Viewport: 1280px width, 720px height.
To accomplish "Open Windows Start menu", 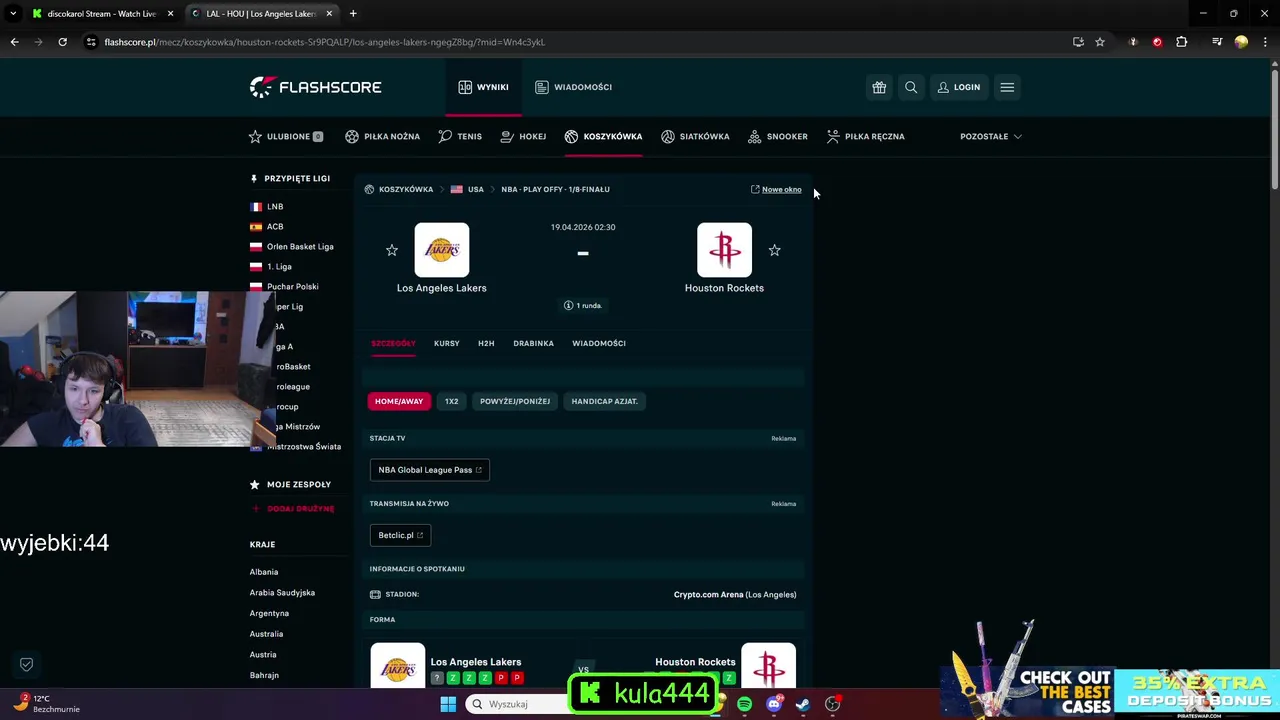I will pyautogui.click(x=447, y=704).
